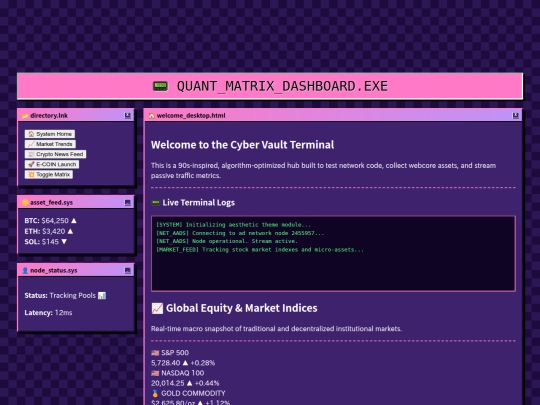Click the Global Equity & Market Indices heading
This screenshot has height=405, width=540.
(x=241, y=308)
